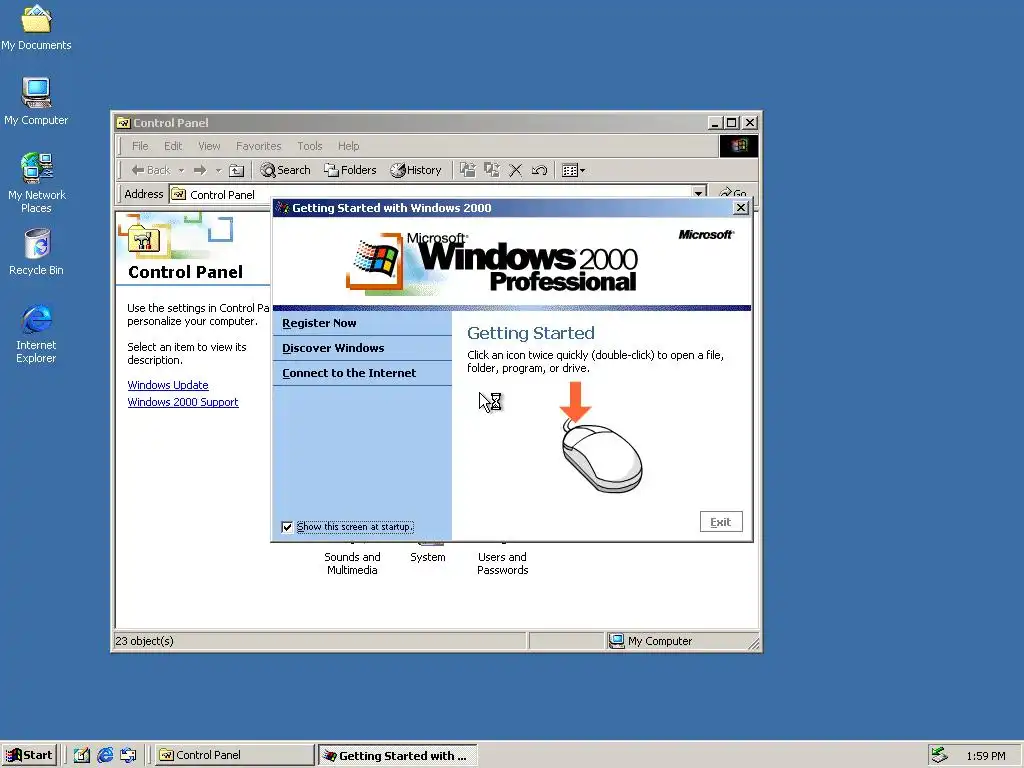Launch Internet Explorer from quick launch
The image size is (1024, 768).
pyautogui.click(x=105, y=755)
